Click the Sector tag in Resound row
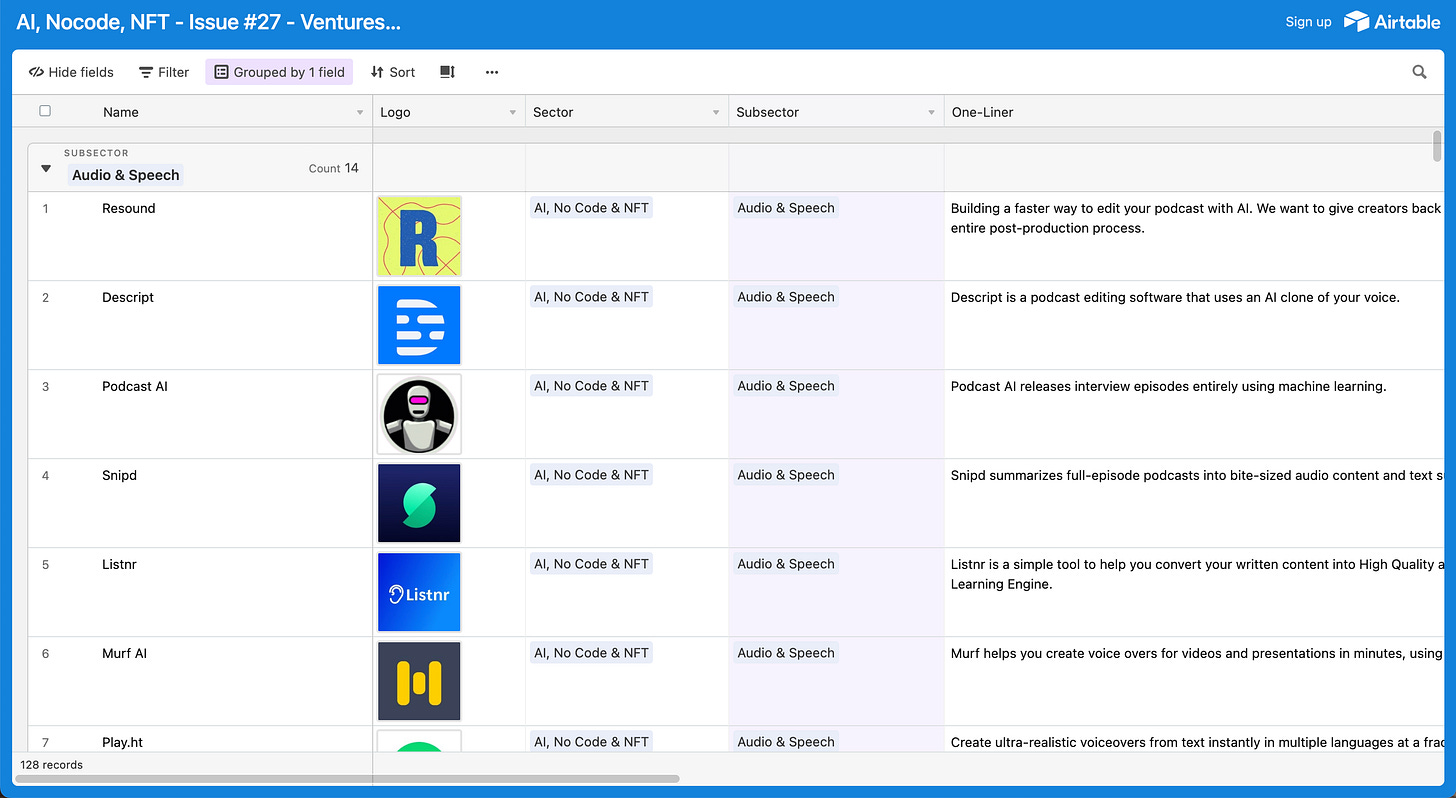This screenshot has height=798, width=1456. [591, 208]
